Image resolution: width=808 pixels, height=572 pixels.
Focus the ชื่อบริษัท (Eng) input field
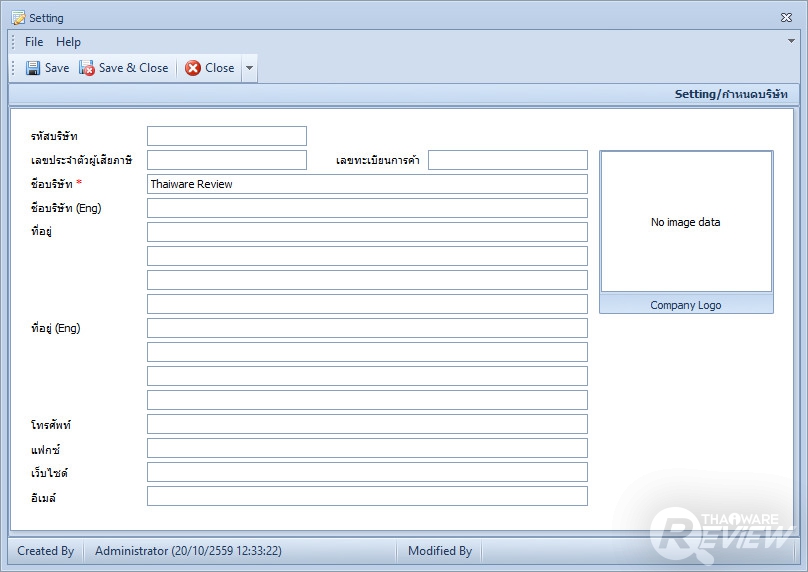(367, 208)
